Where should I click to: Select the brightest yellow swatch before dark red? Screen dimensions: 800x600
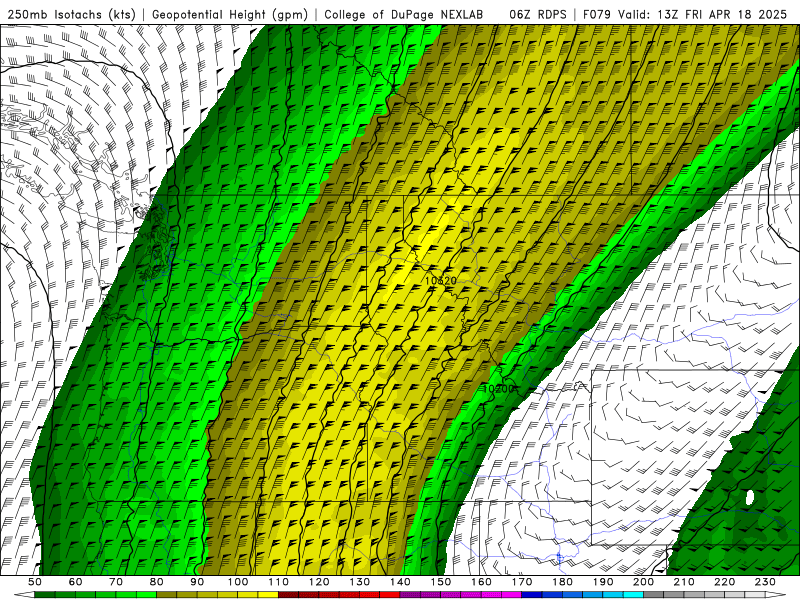point(268,595)
